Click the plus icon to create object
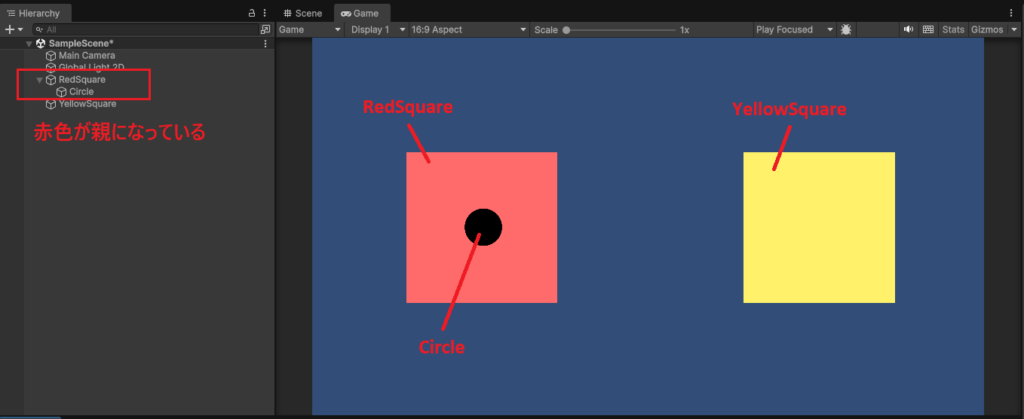This screenshot has width=1024, height=419. click(x=9, y=30)
